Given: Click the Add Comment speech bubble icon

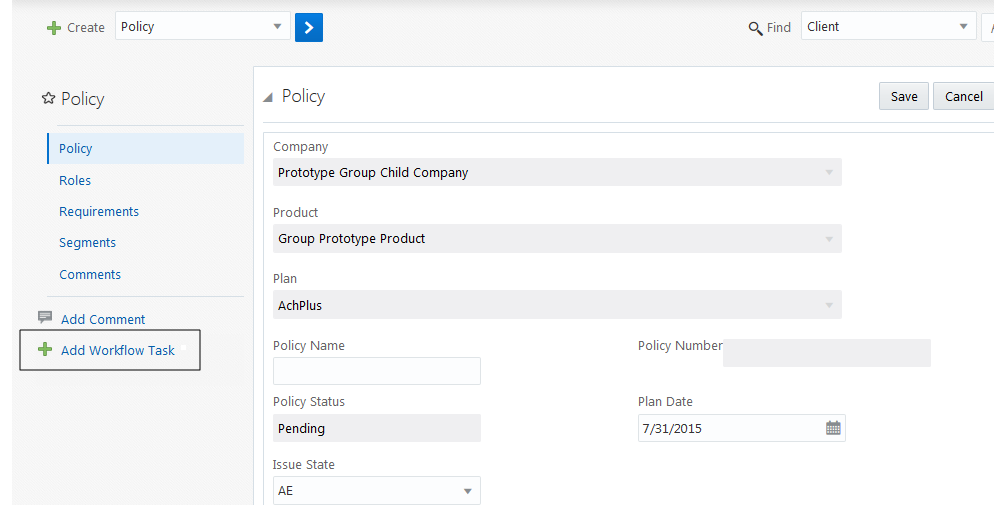Looking at the screenshot, I should [x=45, y=318].
